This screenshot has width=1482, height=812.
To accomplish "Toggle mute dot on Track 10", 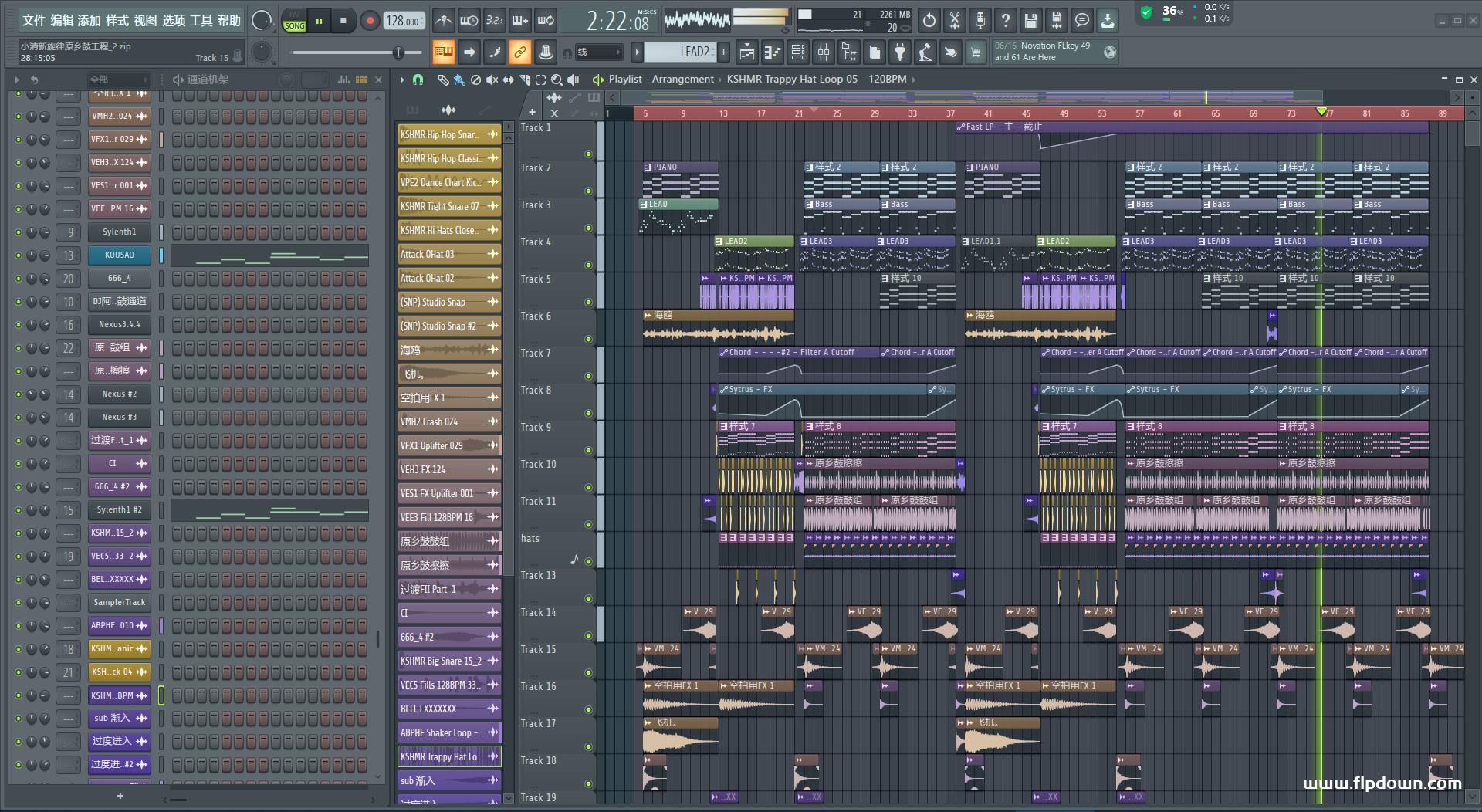I will click(x=588, y=488).
